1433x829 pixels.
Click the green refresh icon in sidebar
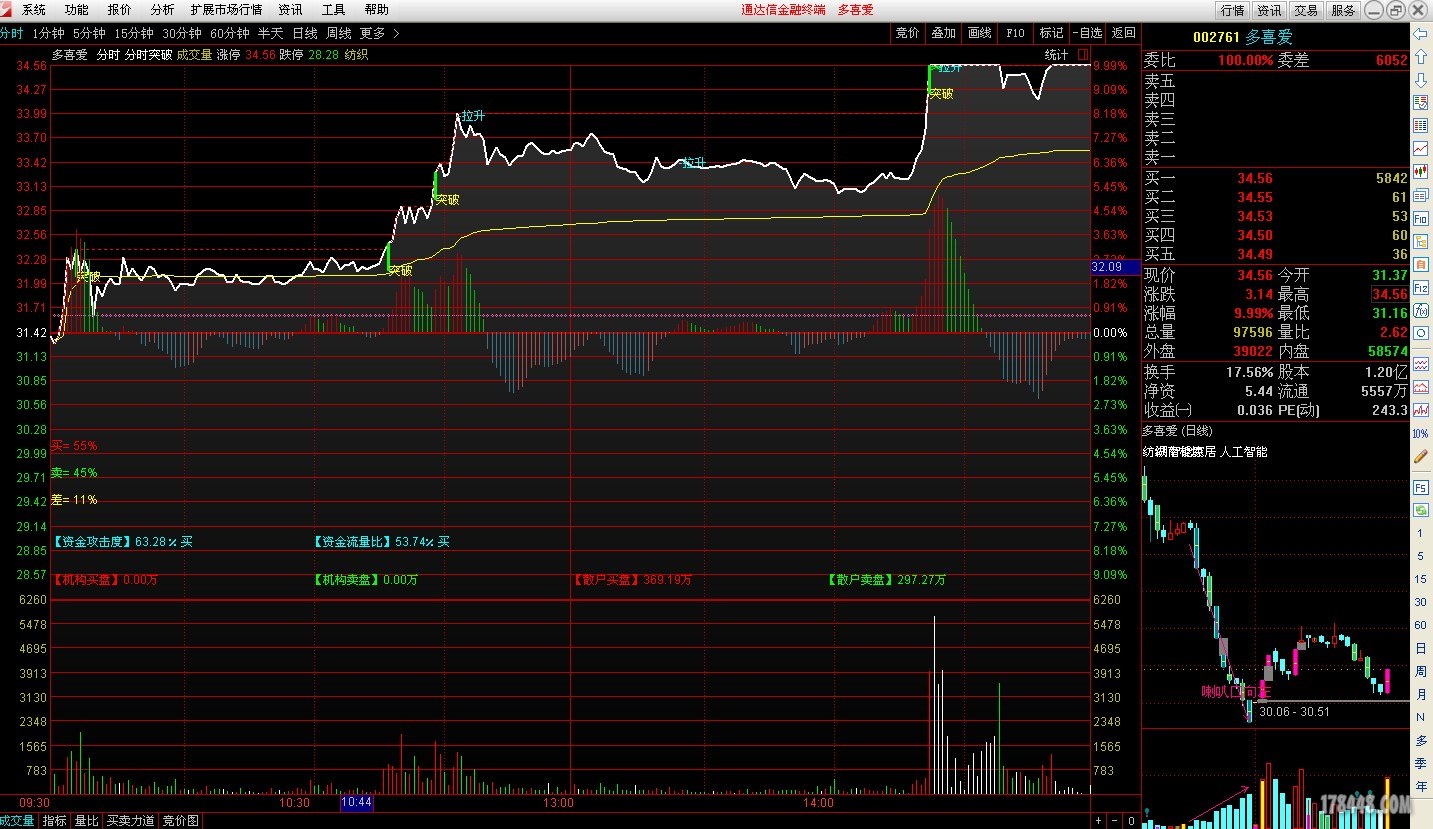(1420, 510)
